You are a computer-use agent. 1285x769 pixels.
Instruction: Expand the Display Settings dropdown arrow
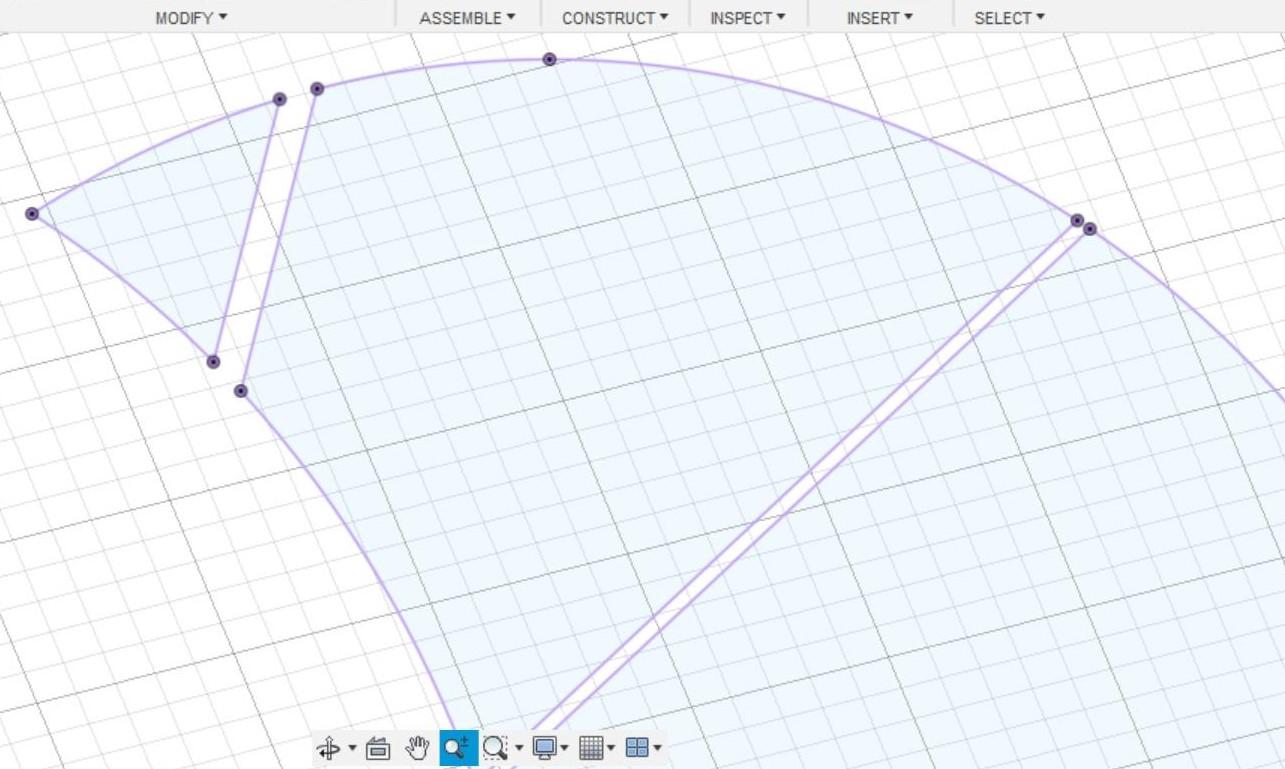click(x=565, y=748)
